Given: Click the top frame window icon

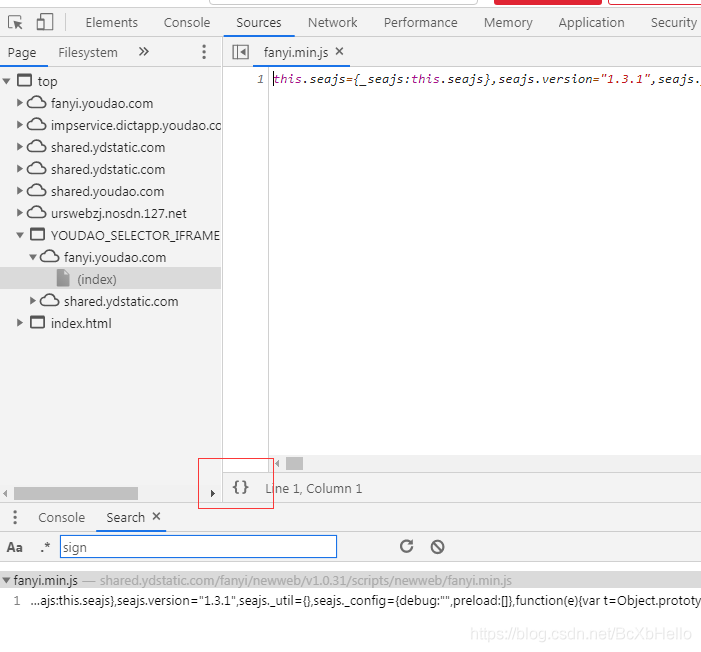Looking at the screenshot, I should [25, 80].
